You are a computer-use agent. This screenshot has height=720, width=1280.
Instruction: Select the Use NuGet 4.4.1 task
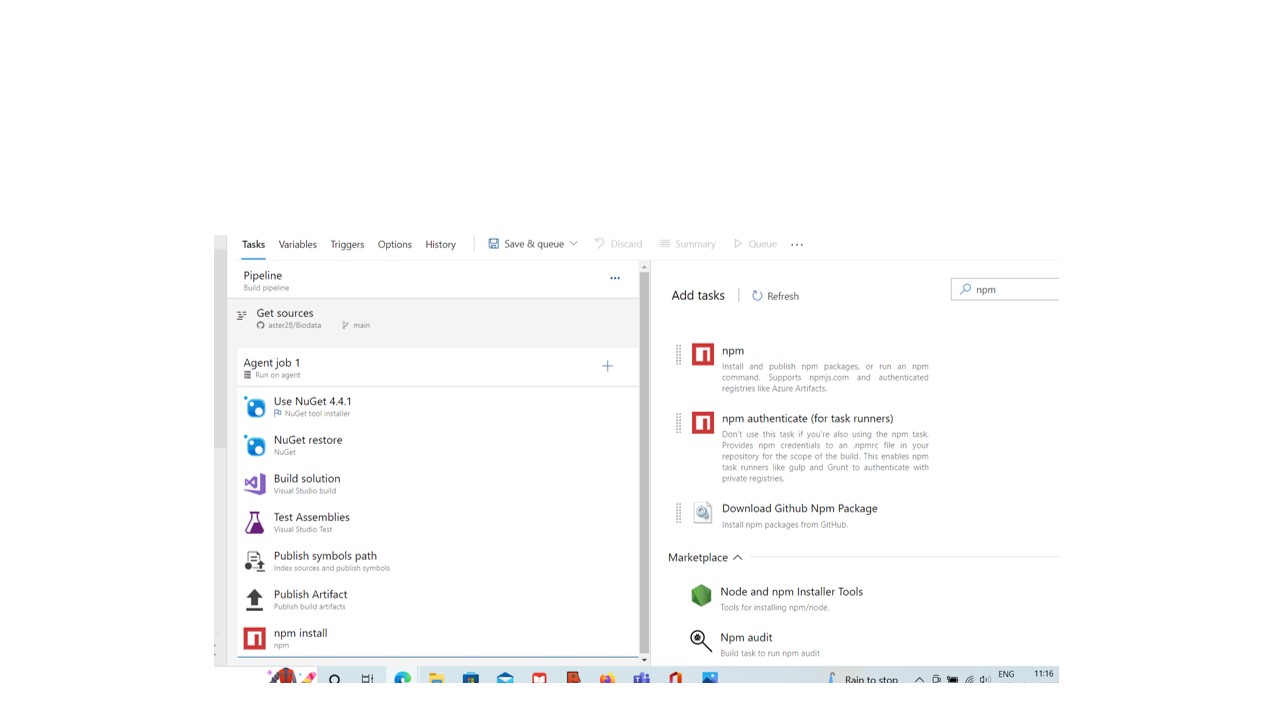point(438,406)
